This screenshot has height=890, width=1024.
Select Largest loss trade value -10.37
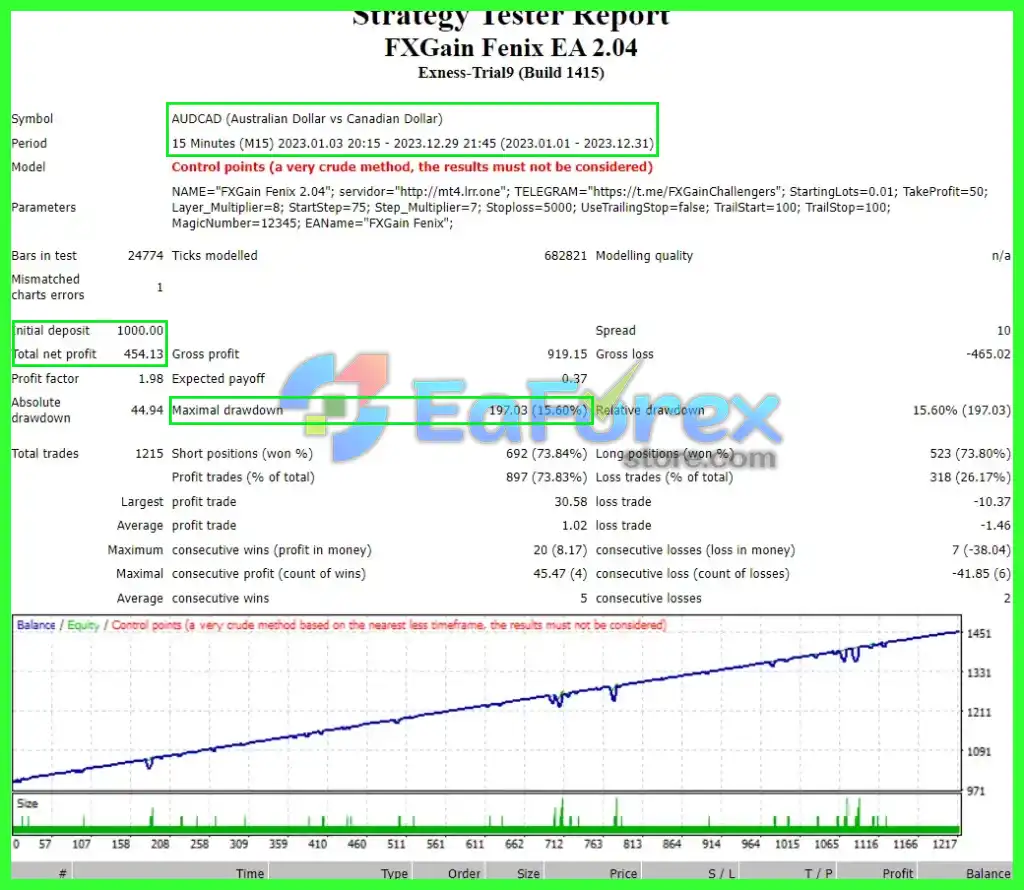[x=991, y=501]
